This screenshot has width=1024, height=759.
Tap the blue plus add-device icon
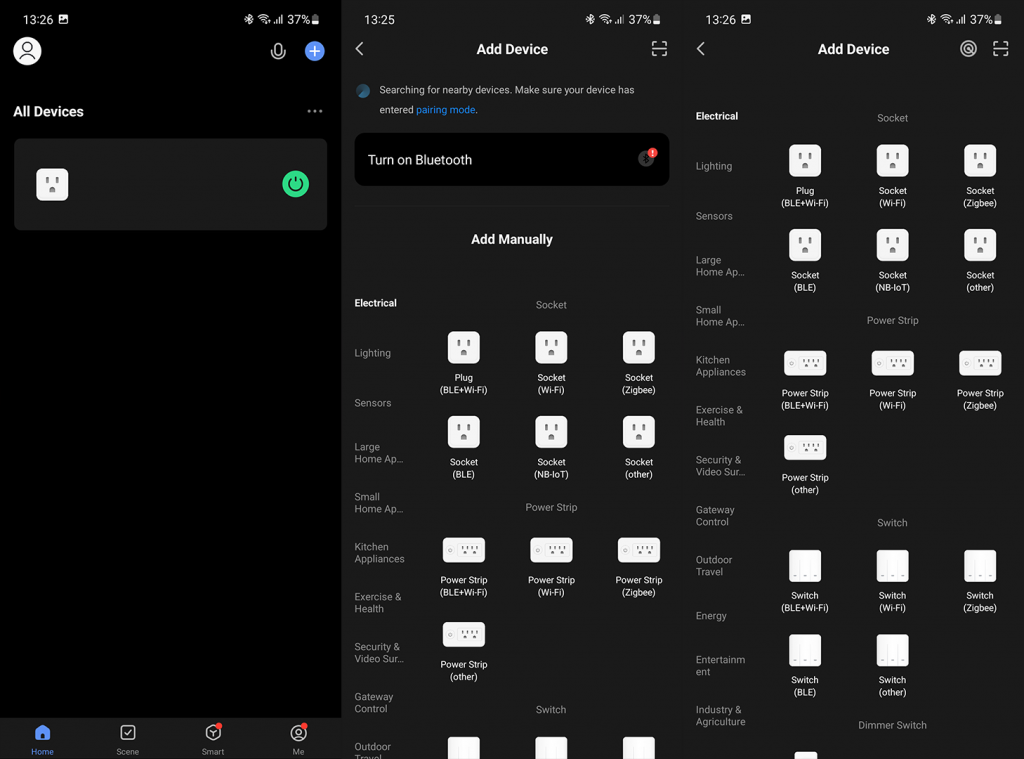315,51
